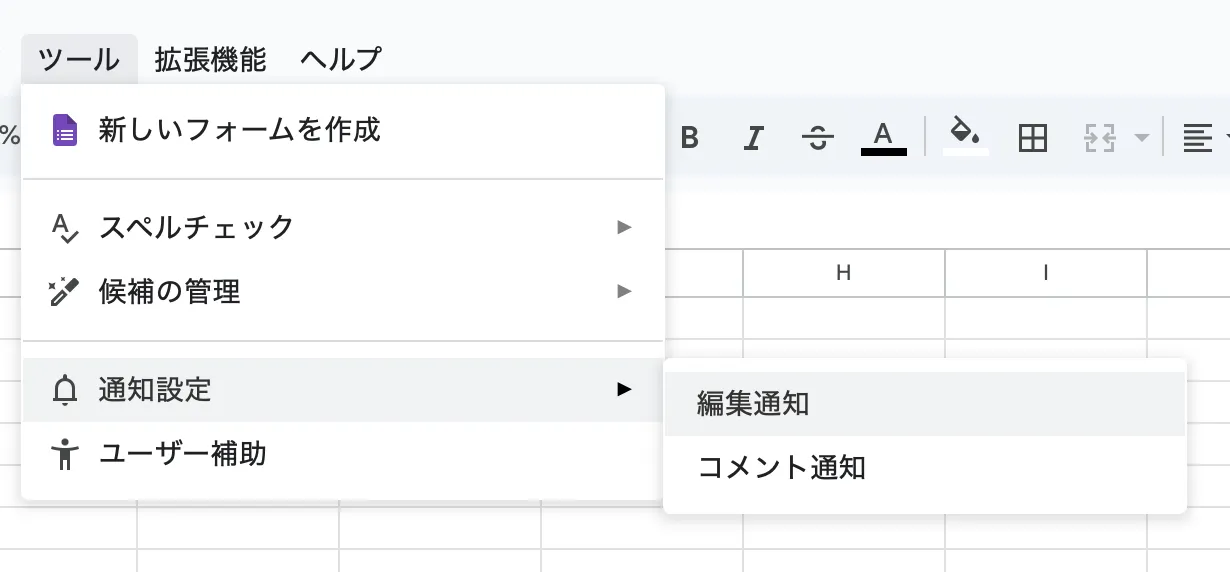Open the 拡張機能 menu
Viewport: 1230px width, 572px height.
[210, 60]
